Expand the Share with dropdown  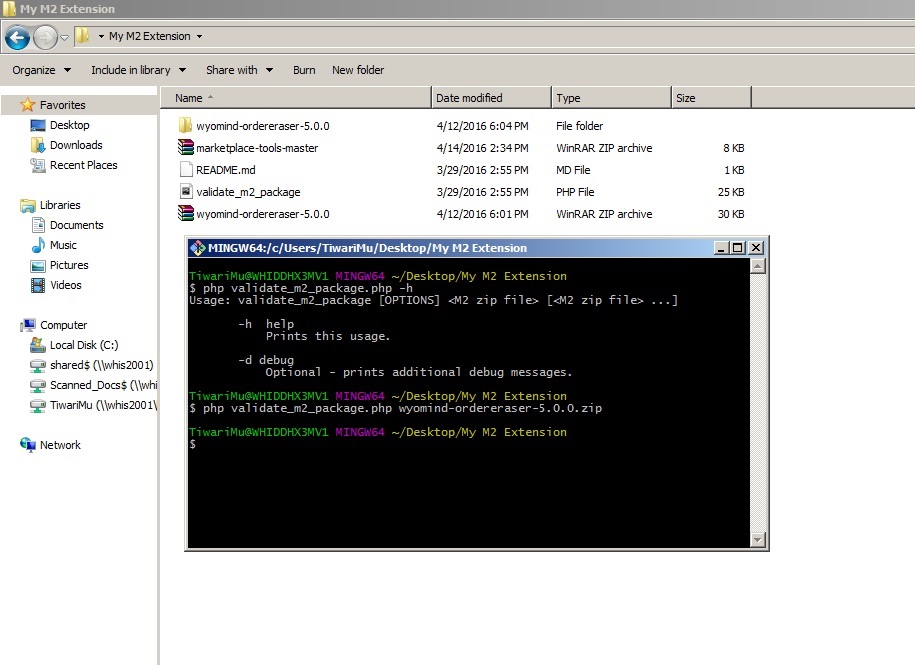(239, 70)
